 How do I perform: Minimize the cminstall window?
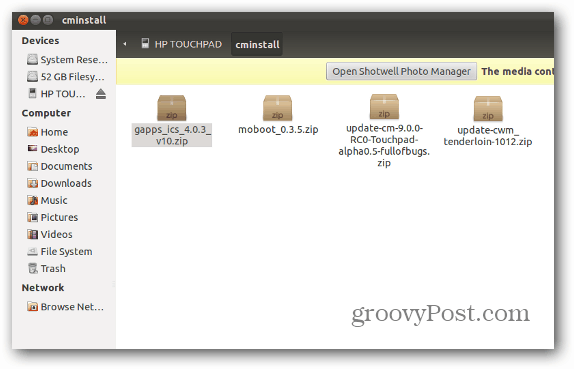click(x=36, y=20)
